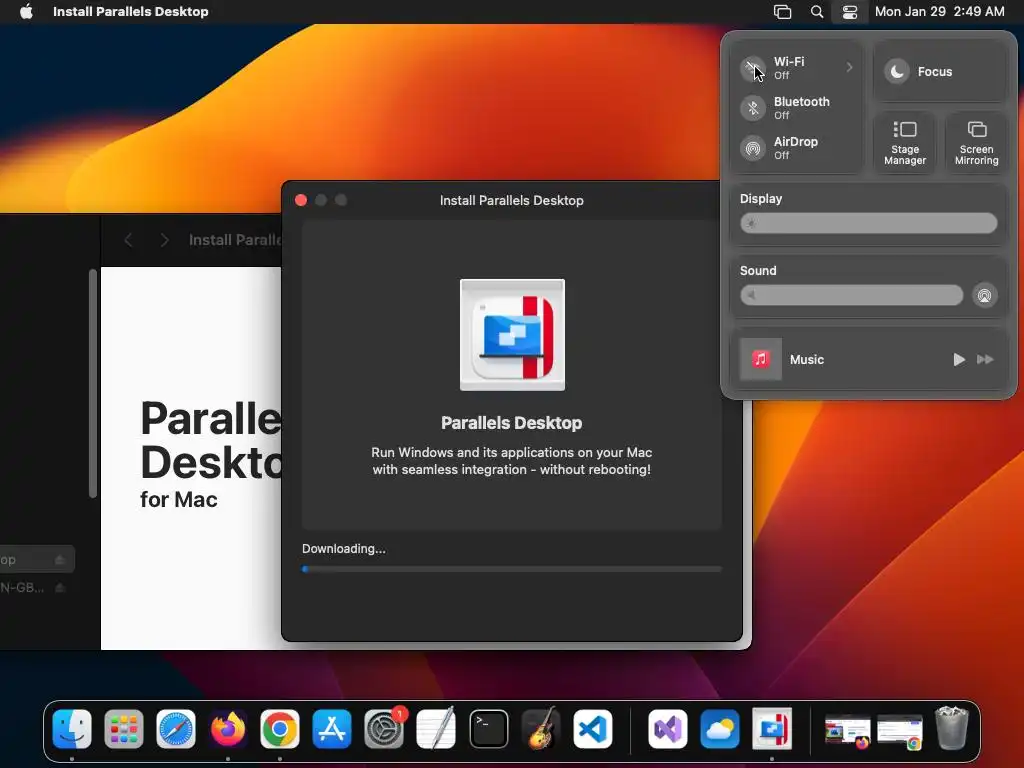Launch Visual Studio Code from the Dock

tap(593, 729)
